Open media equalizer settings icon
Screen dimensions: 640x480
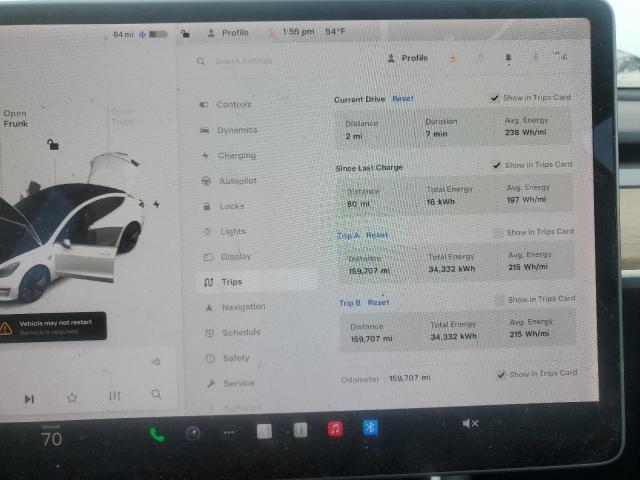(x=115, y=397)
